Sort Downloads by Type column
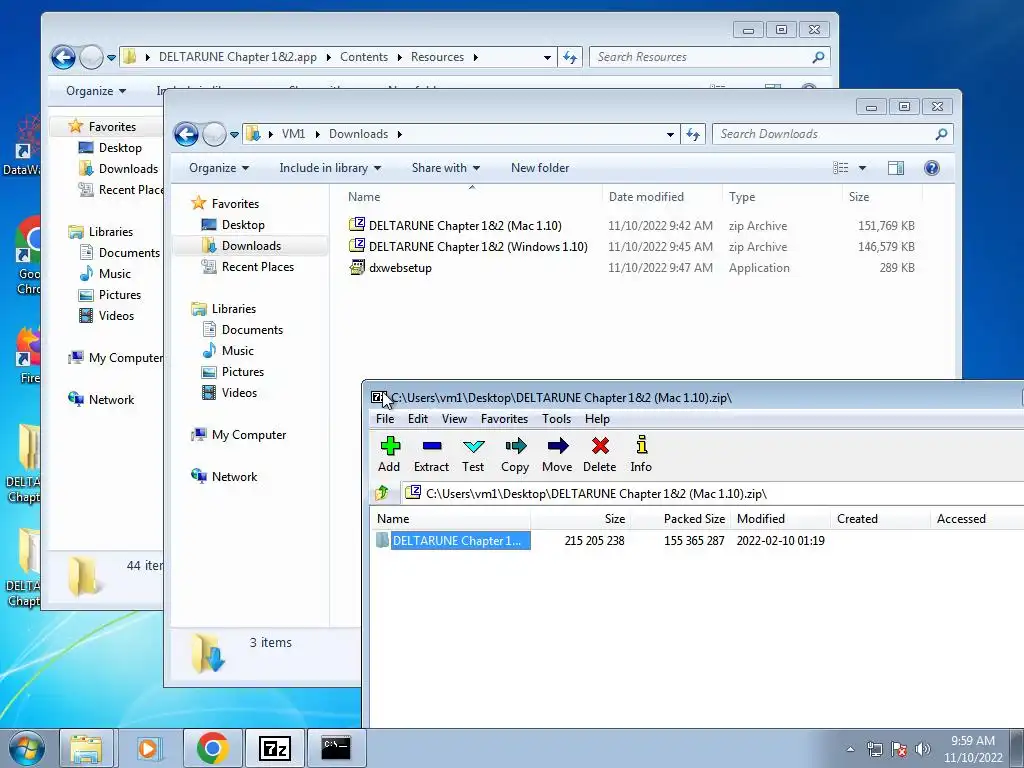 pyautogui.click(x=742, y=197)
